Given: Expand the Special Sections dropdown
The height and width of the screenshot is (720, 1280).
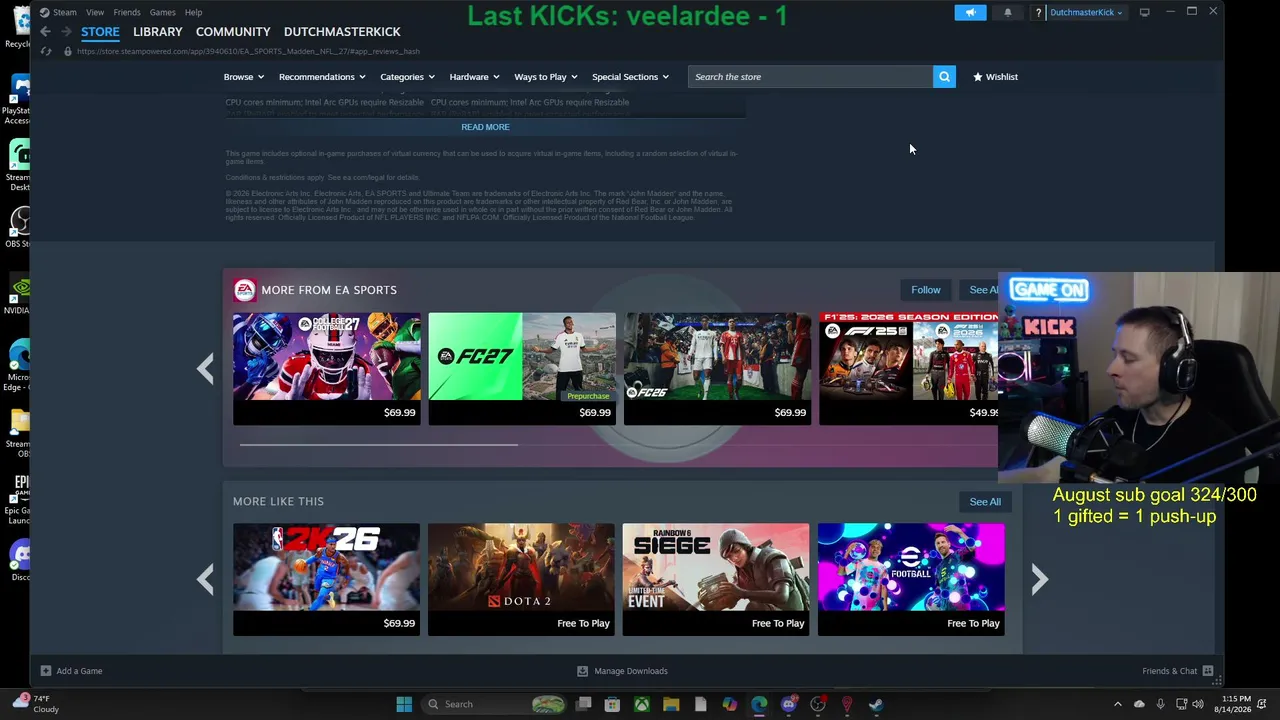Looking at the screenshot, I should (x=630, y=77).
